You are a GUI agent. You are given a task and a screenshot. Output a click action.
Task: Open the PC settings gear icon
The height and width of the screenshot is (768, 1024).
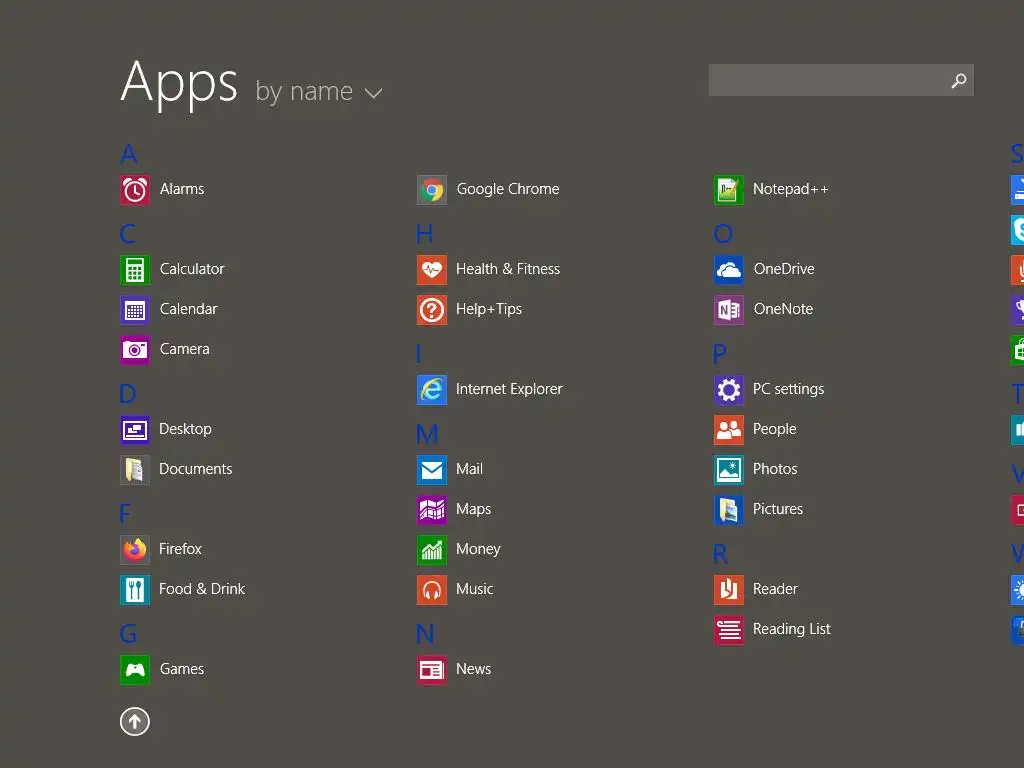point(729,389)
